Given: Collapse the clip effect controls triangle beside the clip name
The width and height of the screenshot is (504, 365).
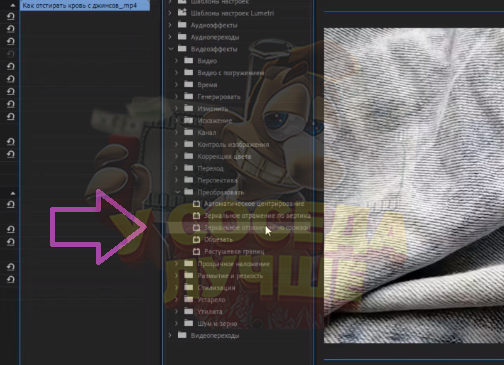Looking at the screenshot, I should (13, 5).
